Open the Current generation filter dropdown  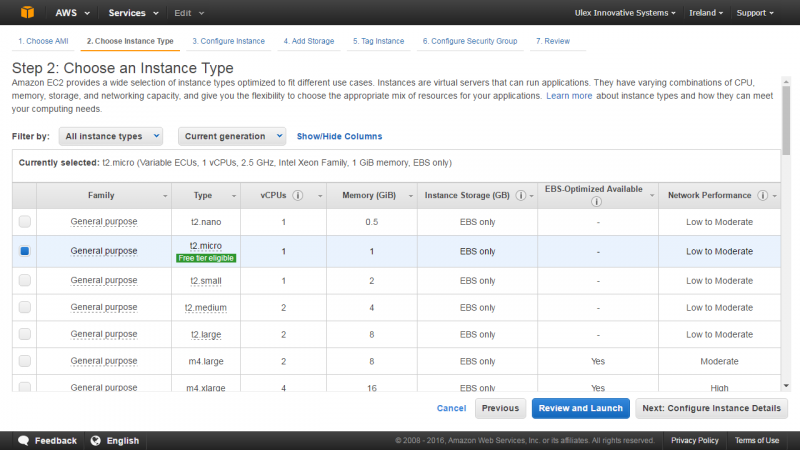point(232,136)
